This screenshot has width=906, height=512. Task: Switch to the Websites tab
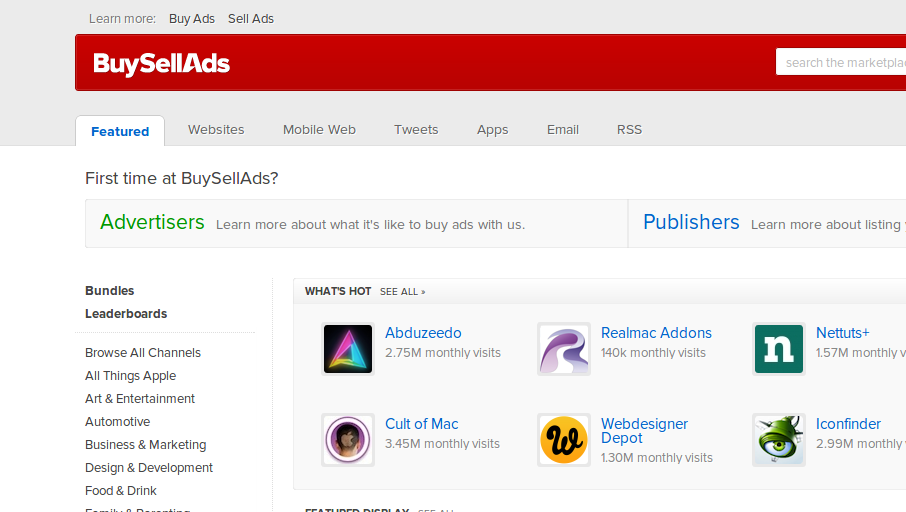click(x=216, y=129)
